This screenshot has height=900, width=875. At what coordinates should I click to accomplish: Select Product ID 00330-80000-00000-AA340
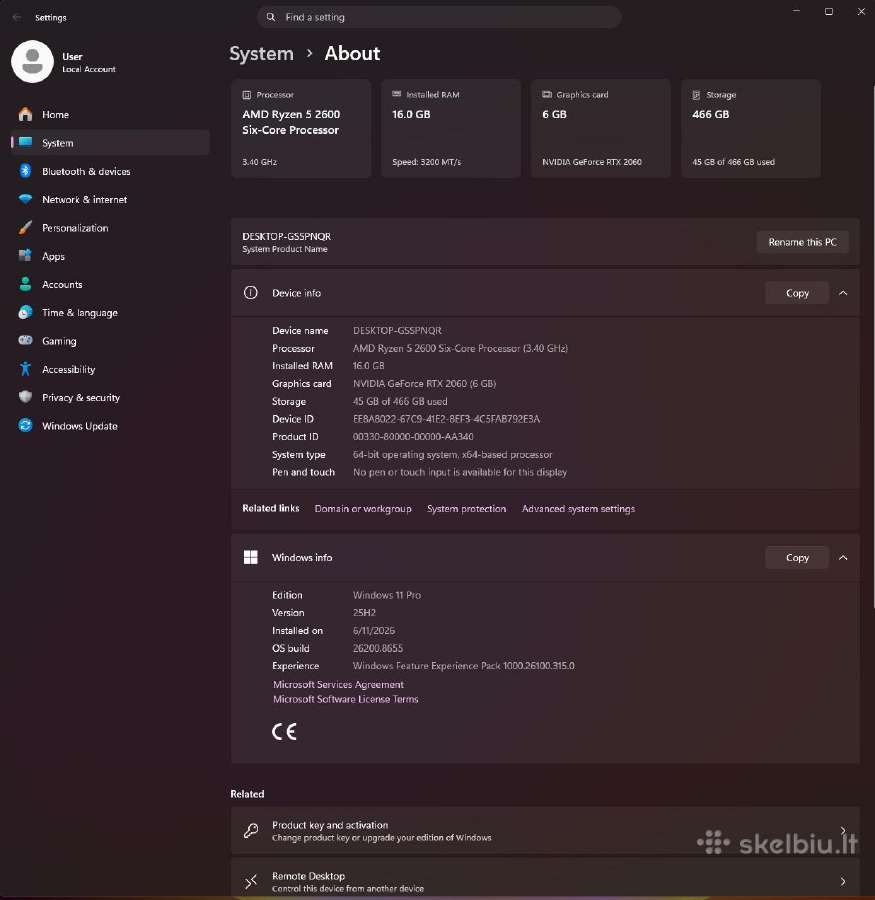[413, 437]
